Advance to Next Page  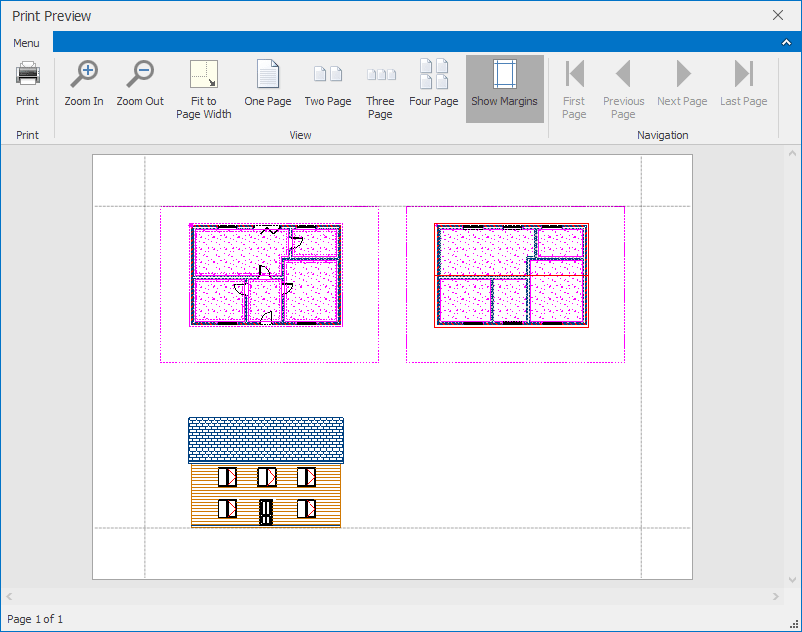point(682,84)
